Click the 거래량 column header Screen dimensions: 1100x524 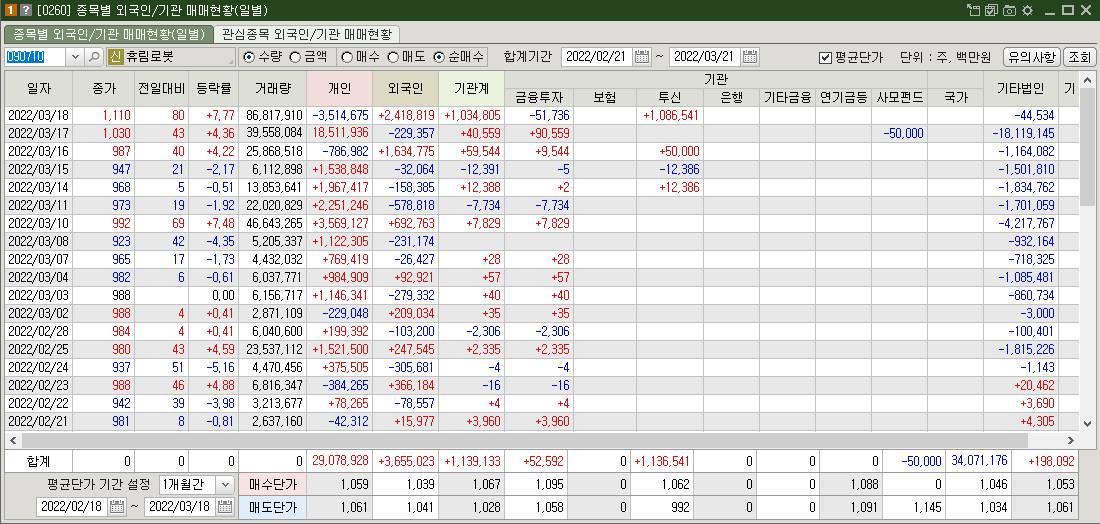[x=273, y=88]
